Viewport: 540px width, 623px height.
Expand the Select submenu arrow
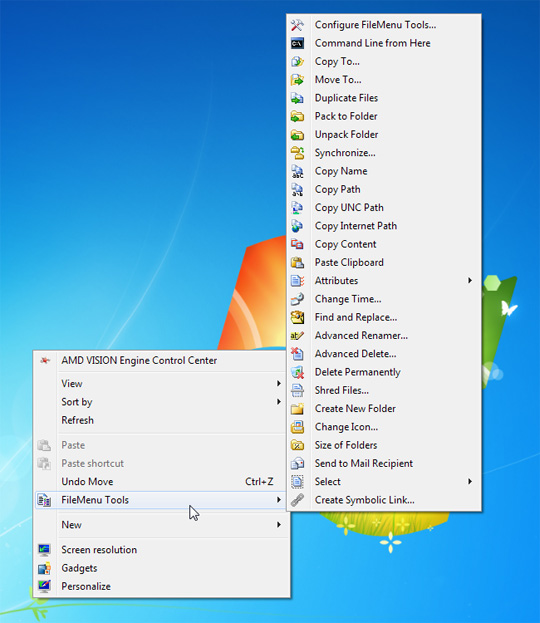click(x=470, y=482)
